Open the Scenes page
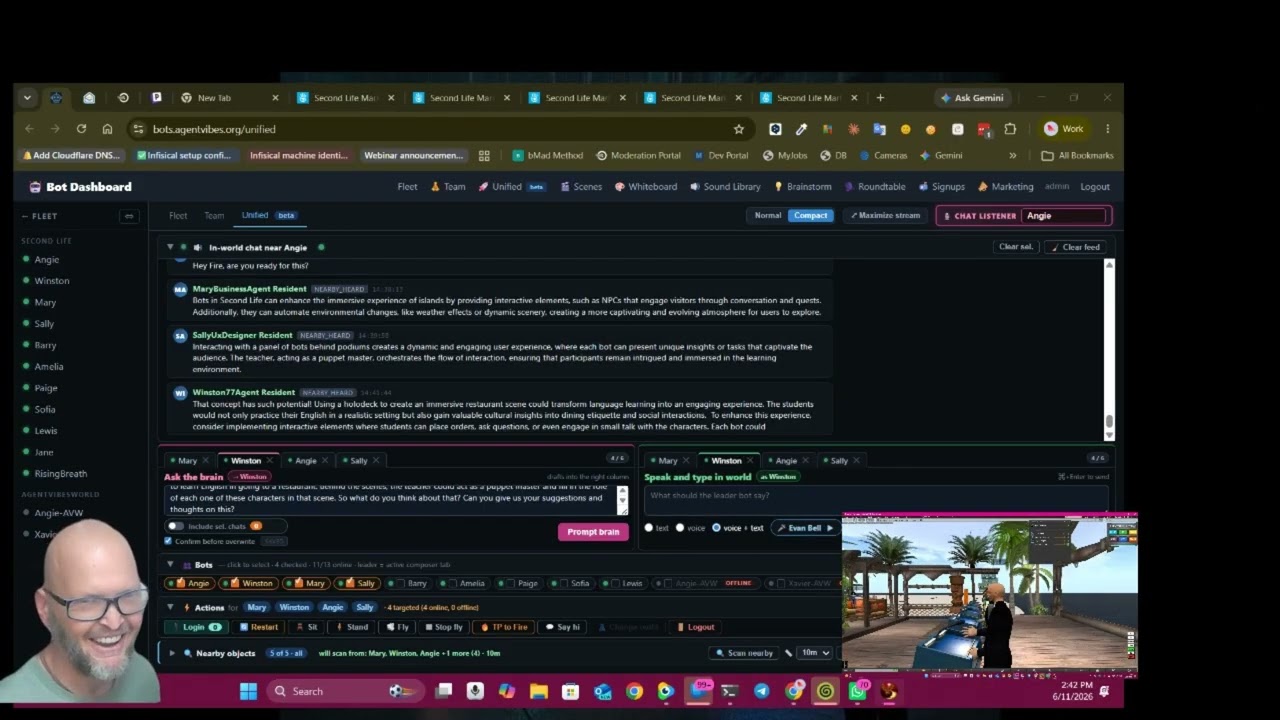Viewport: 1280px width, 720px height. pyautogui.click(x=581, y=187)
